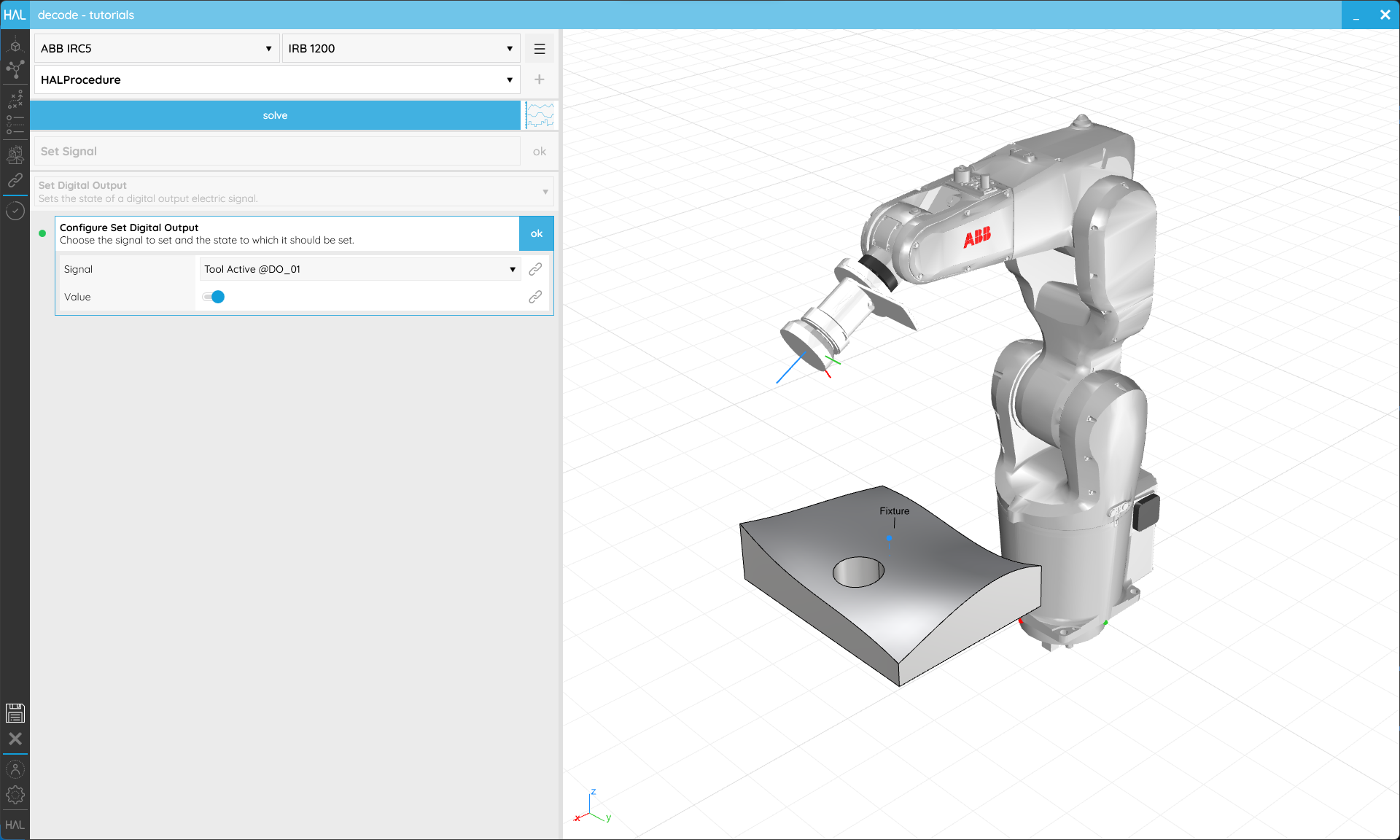Expand the HALProcedure dropdown

click(277, 79)
